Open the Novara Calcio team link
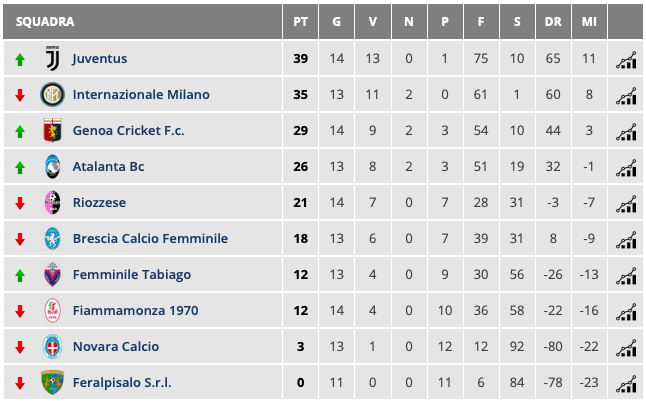This screenshot has height=403, width=646. click(x=116, y=347)
